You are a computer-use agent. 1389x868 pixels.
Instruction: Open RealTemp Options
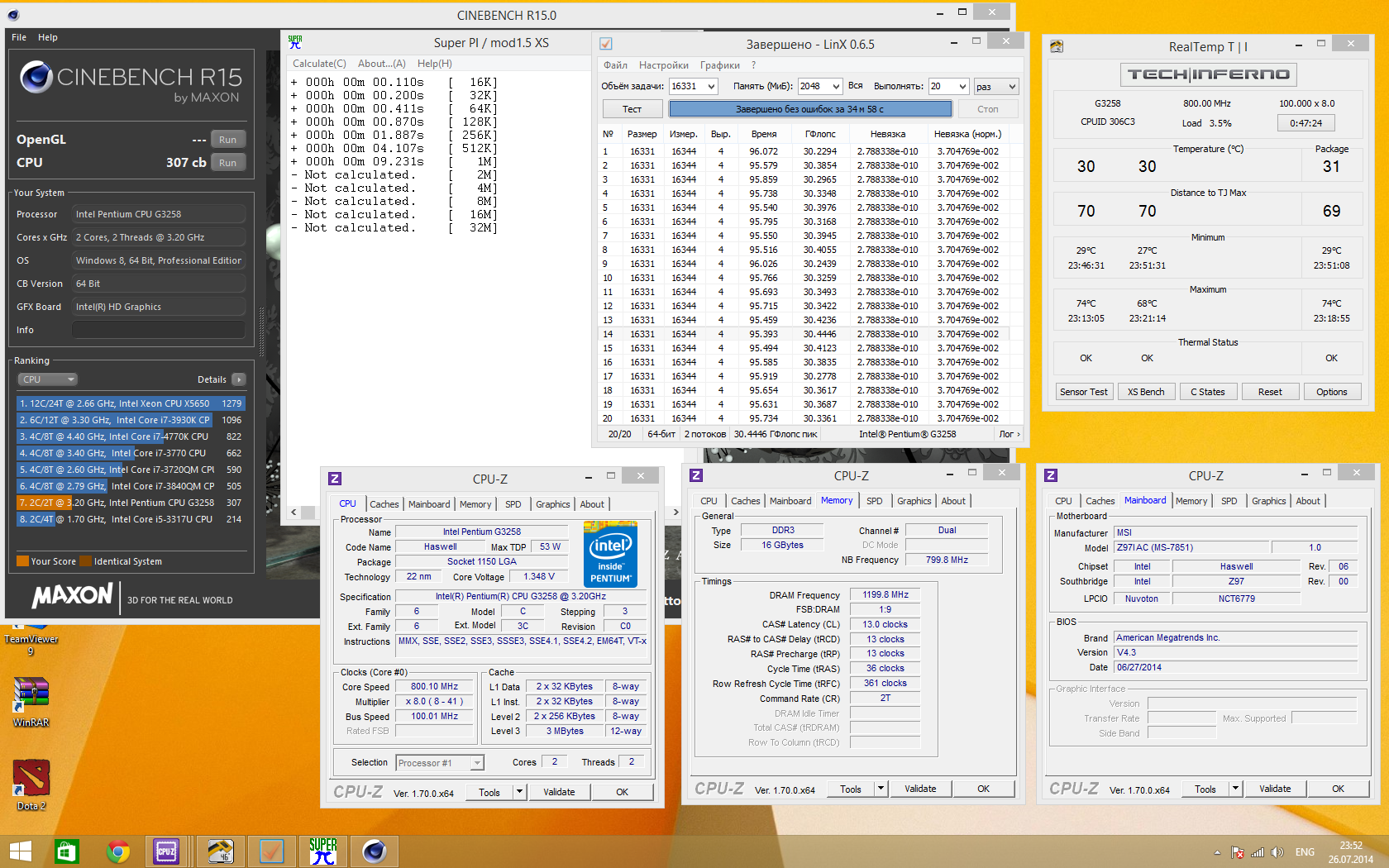click(1331, 392)
